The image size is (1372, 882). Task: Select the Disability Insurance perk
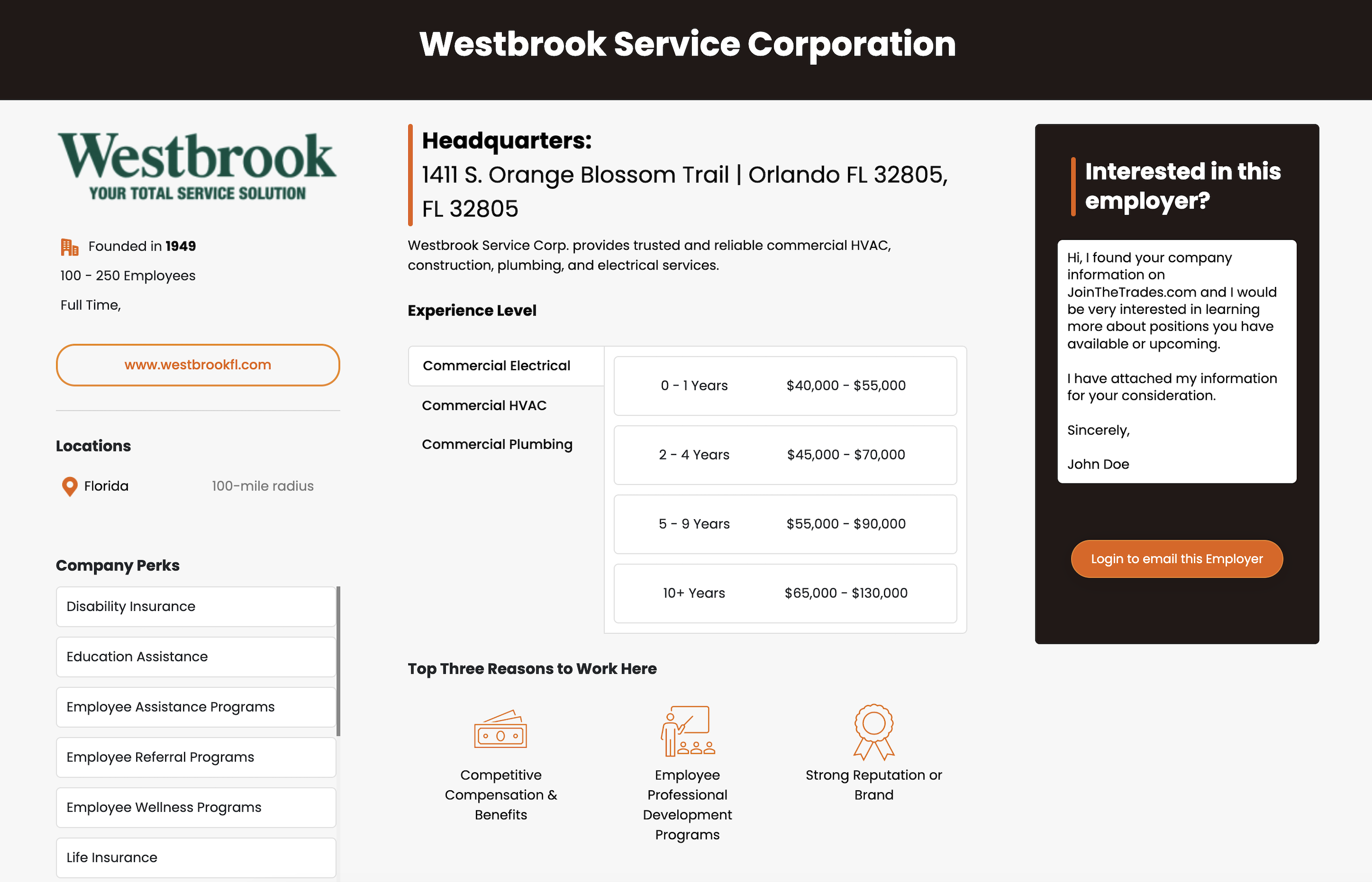[196, 607]
